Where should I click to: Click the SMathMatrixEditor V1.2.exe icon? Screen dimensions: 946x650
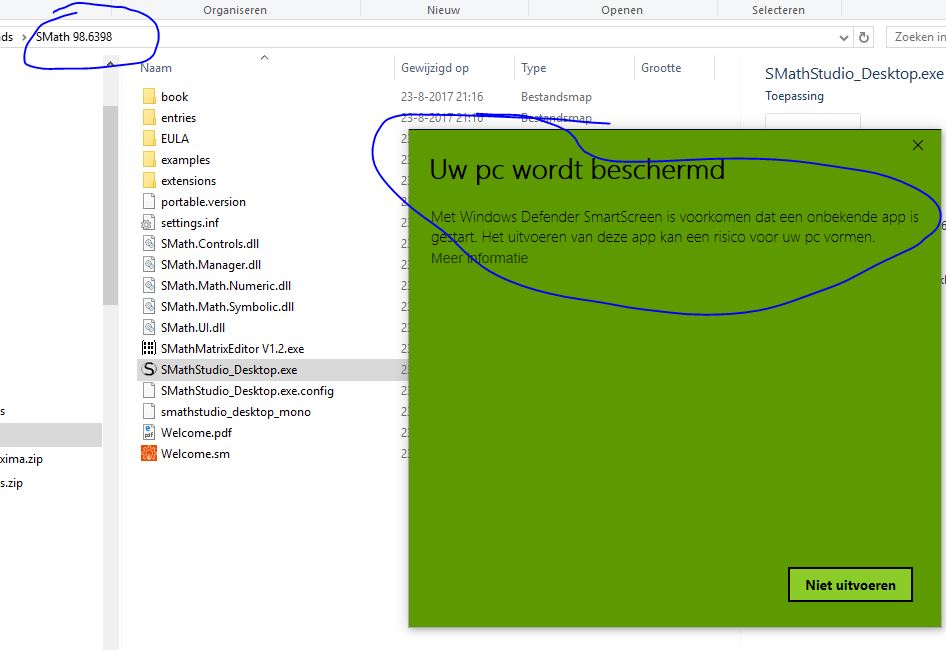tap(149, 349)
